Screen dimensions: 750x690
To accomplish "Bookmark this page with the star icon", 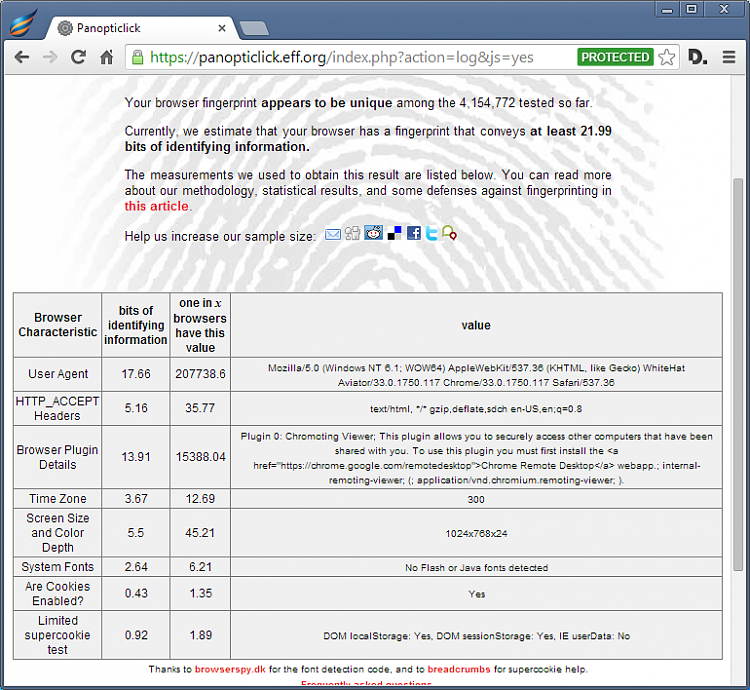I will coord(667,57).
